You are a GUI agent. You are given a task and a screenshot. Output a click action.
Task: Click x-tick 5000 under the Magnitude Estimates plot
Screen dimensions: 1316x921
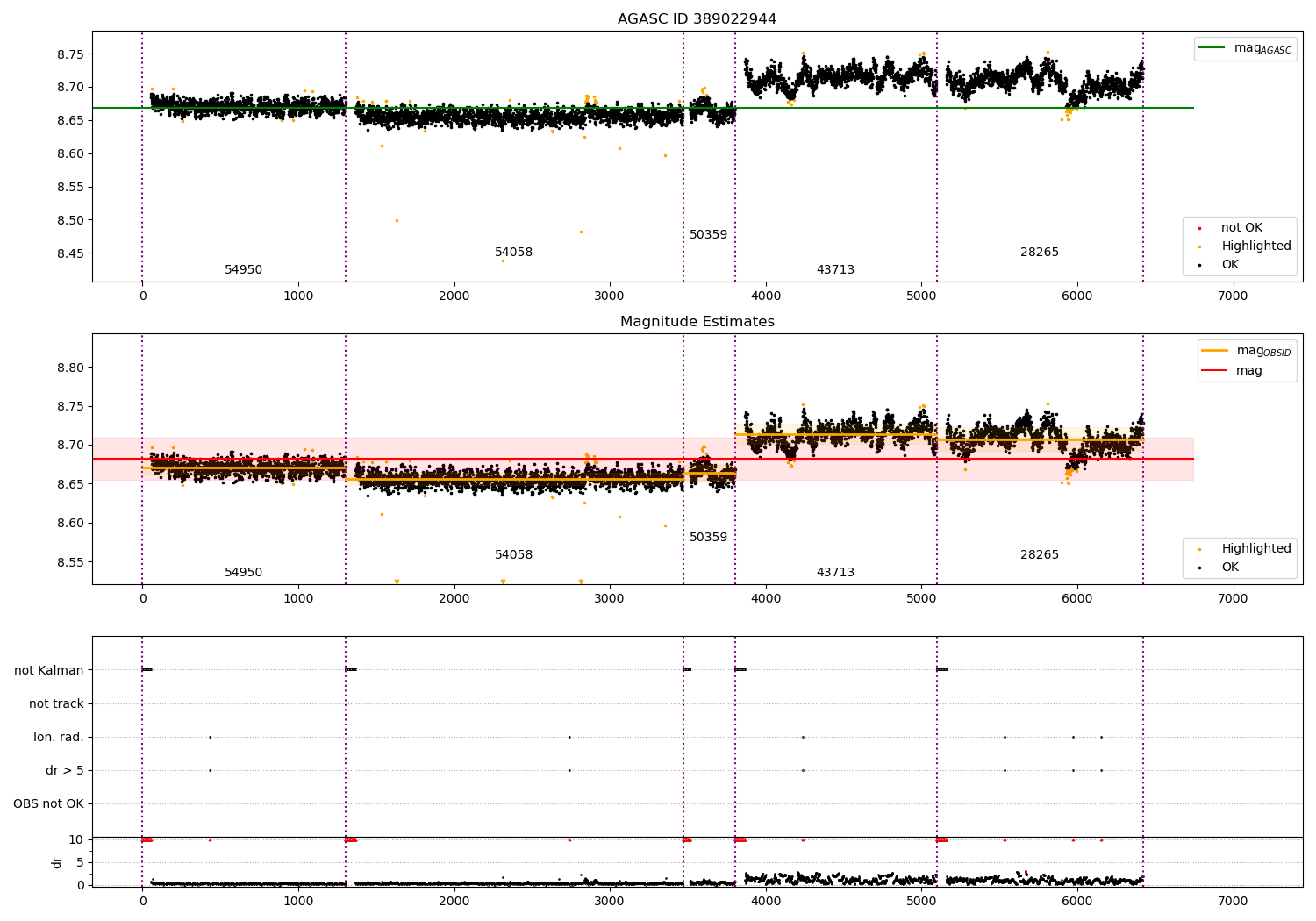tap(921, 599)
